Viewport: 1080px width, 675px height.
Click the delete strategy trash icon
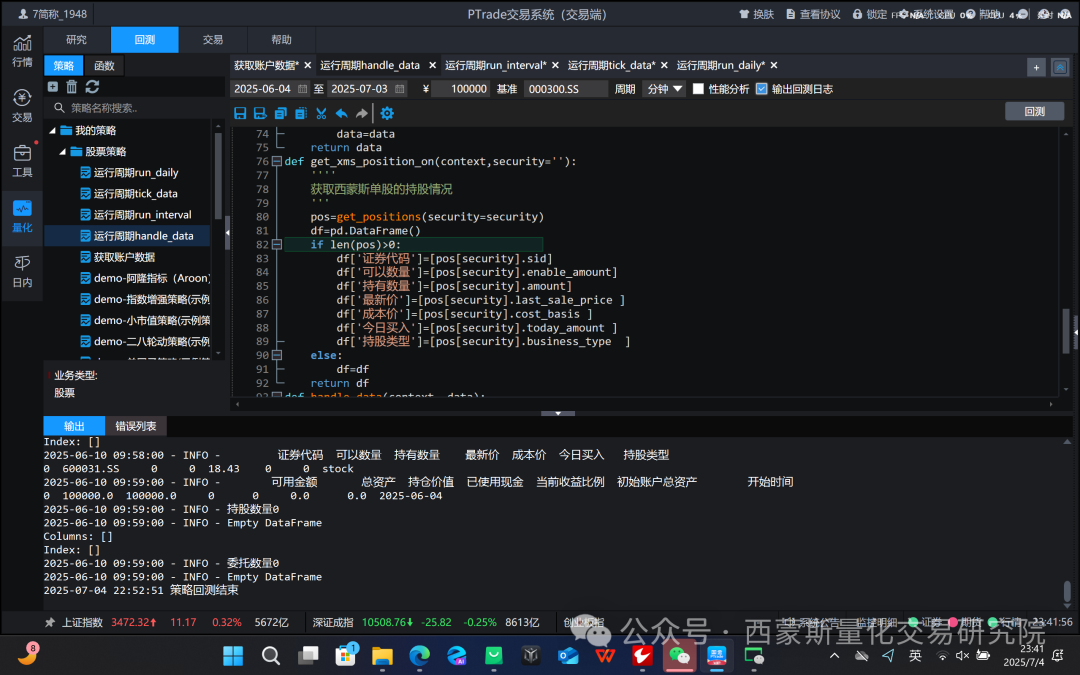72,87
